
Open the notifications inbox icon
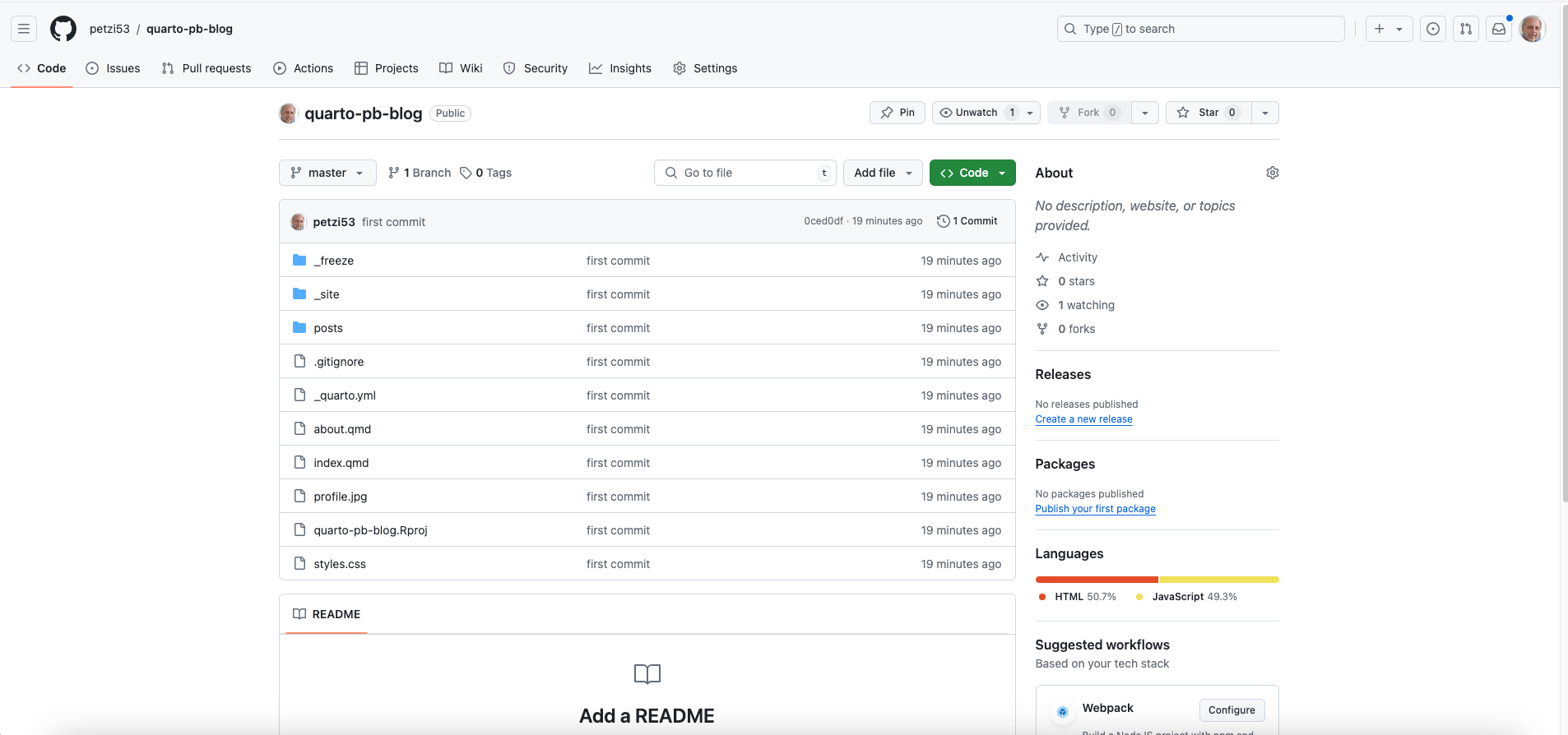(x=1499, y=29)
